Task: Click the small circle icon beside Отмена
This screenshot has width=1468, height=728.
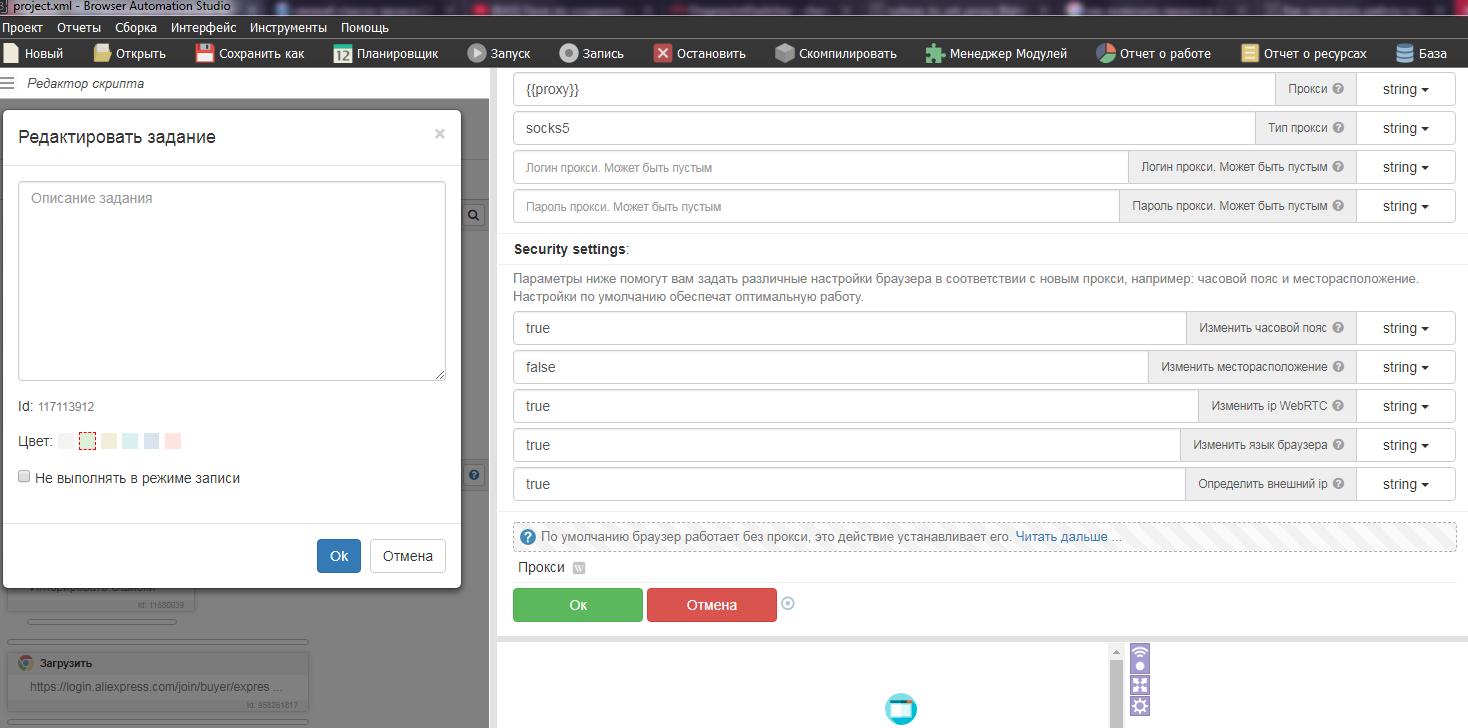Action: click(x=788, y=603)
